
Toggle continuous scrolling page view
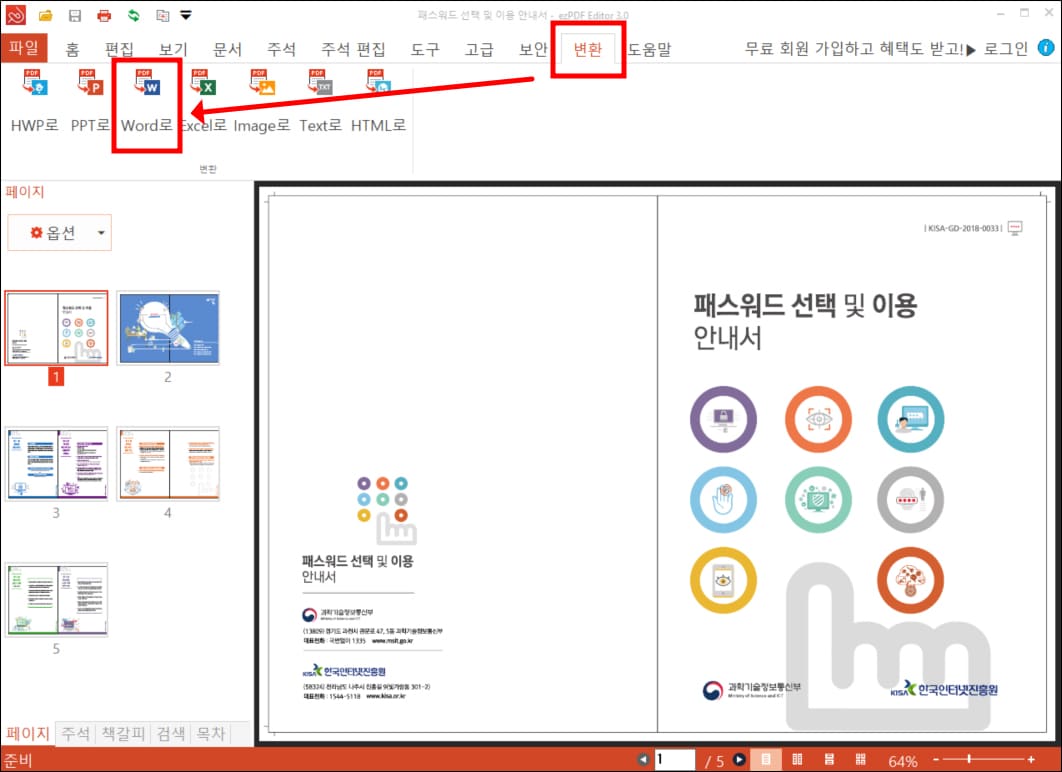829,760
